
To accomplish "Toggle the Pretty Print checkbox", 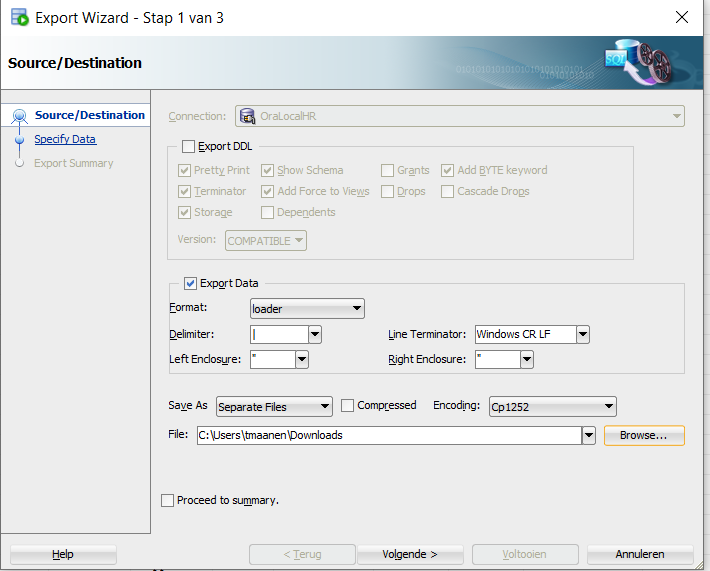I will click(184, 170).
